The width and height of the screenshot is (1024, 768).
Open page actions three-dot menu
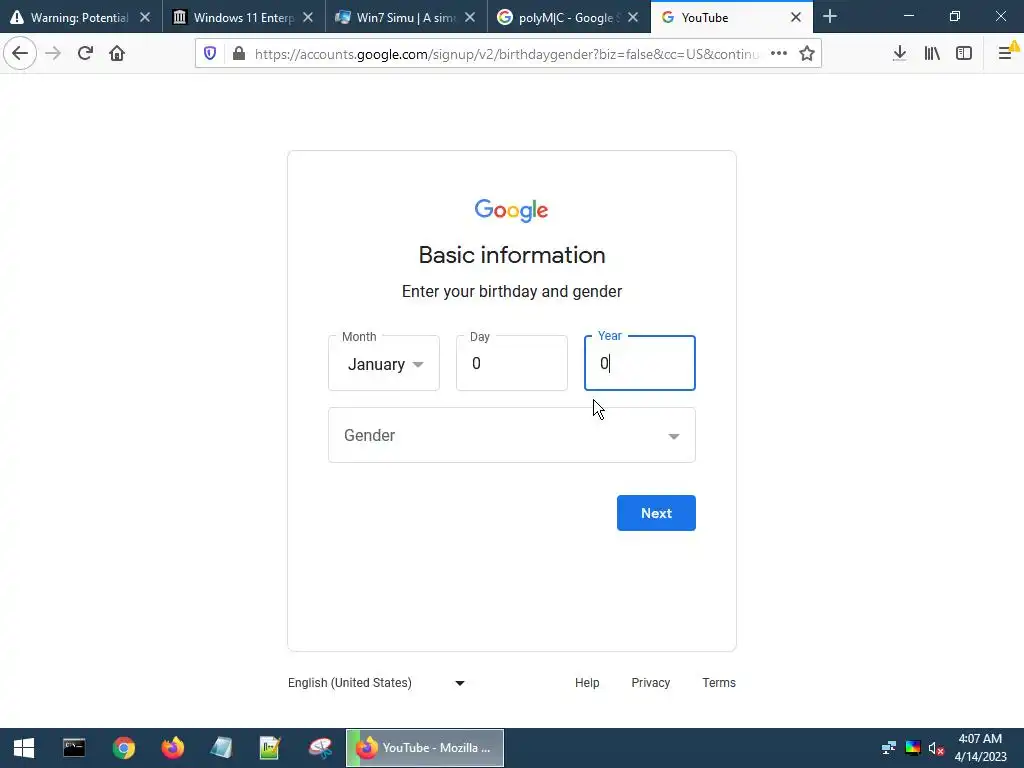[778, 54]
